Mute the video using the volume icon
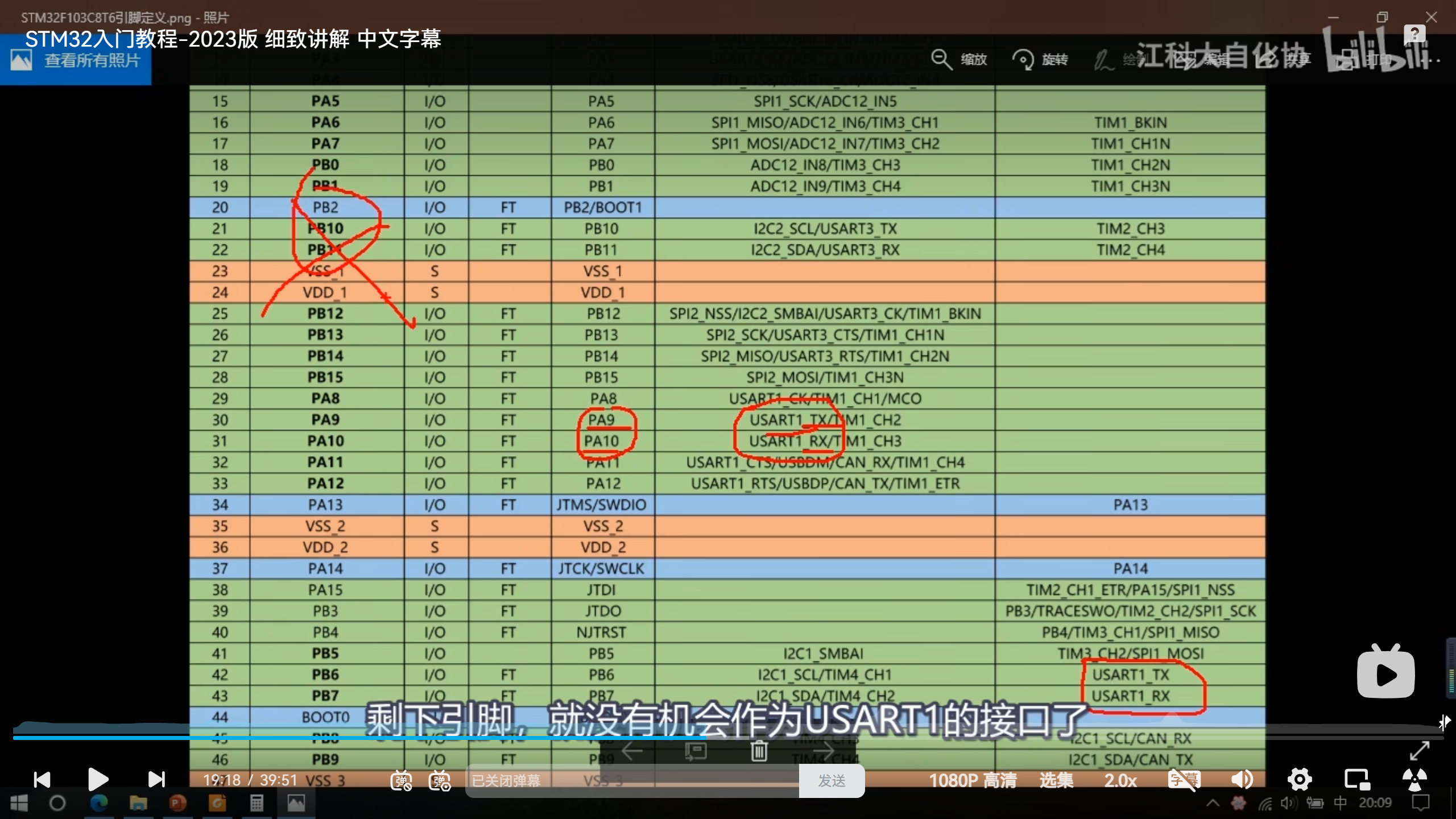The image size is (1456, 819). (x=1242, y=779)
